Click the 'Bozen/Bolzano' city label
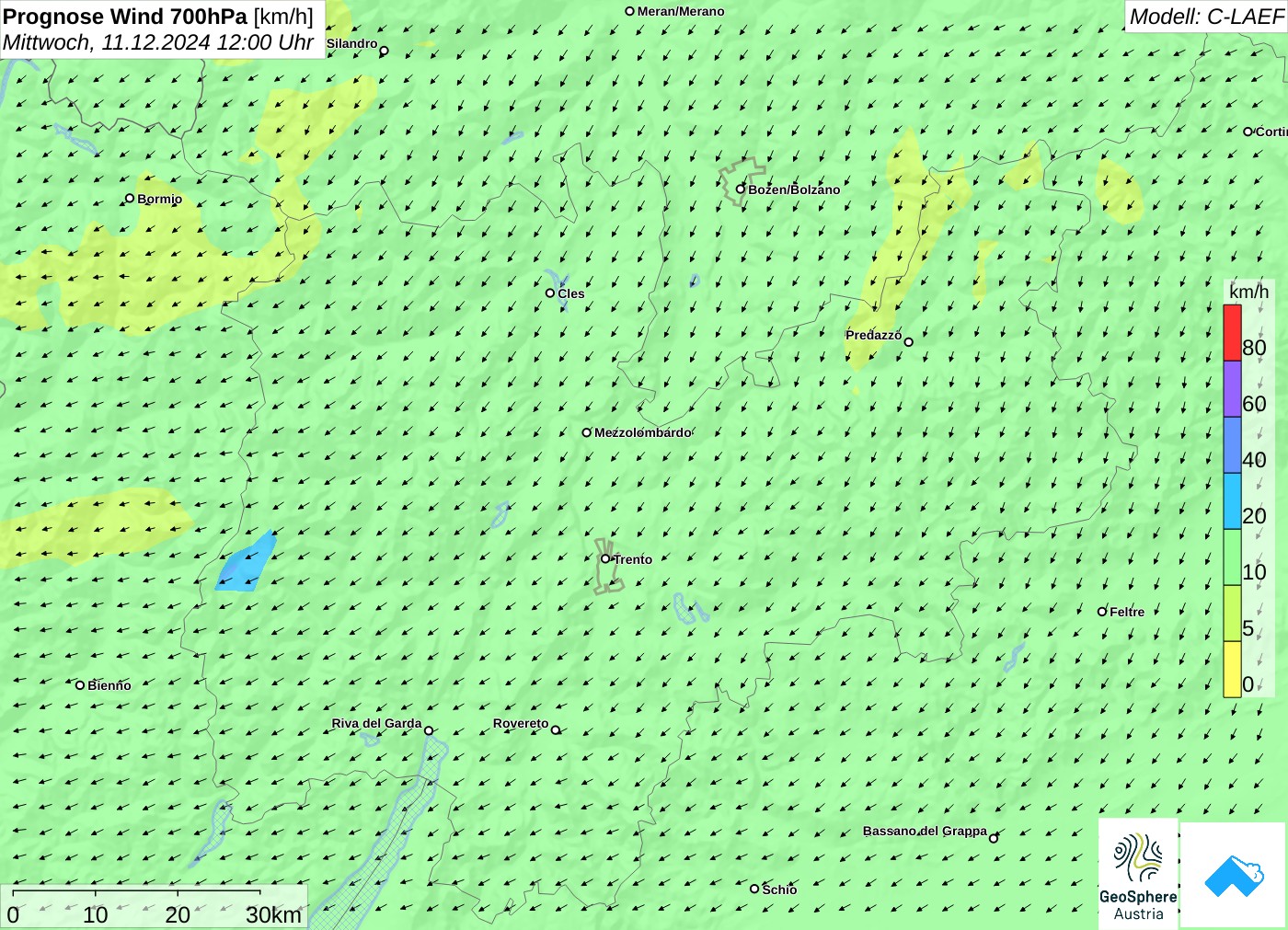Image resolution: width=1288 pixels, height=930 pixels. tap(794, 189)
